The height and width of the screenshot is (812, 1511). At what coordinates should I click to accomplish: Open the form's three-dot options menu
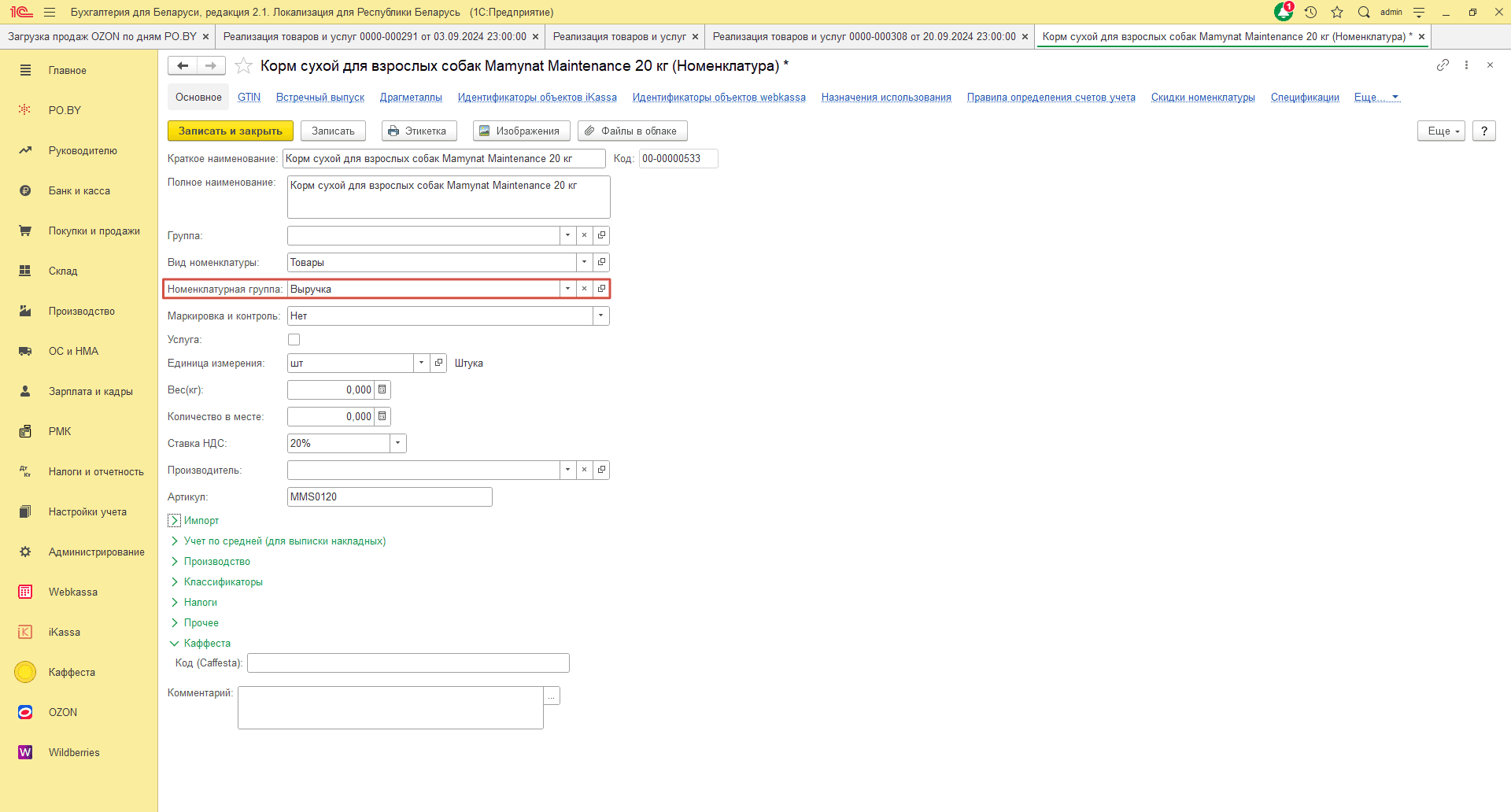[1466, 65]
